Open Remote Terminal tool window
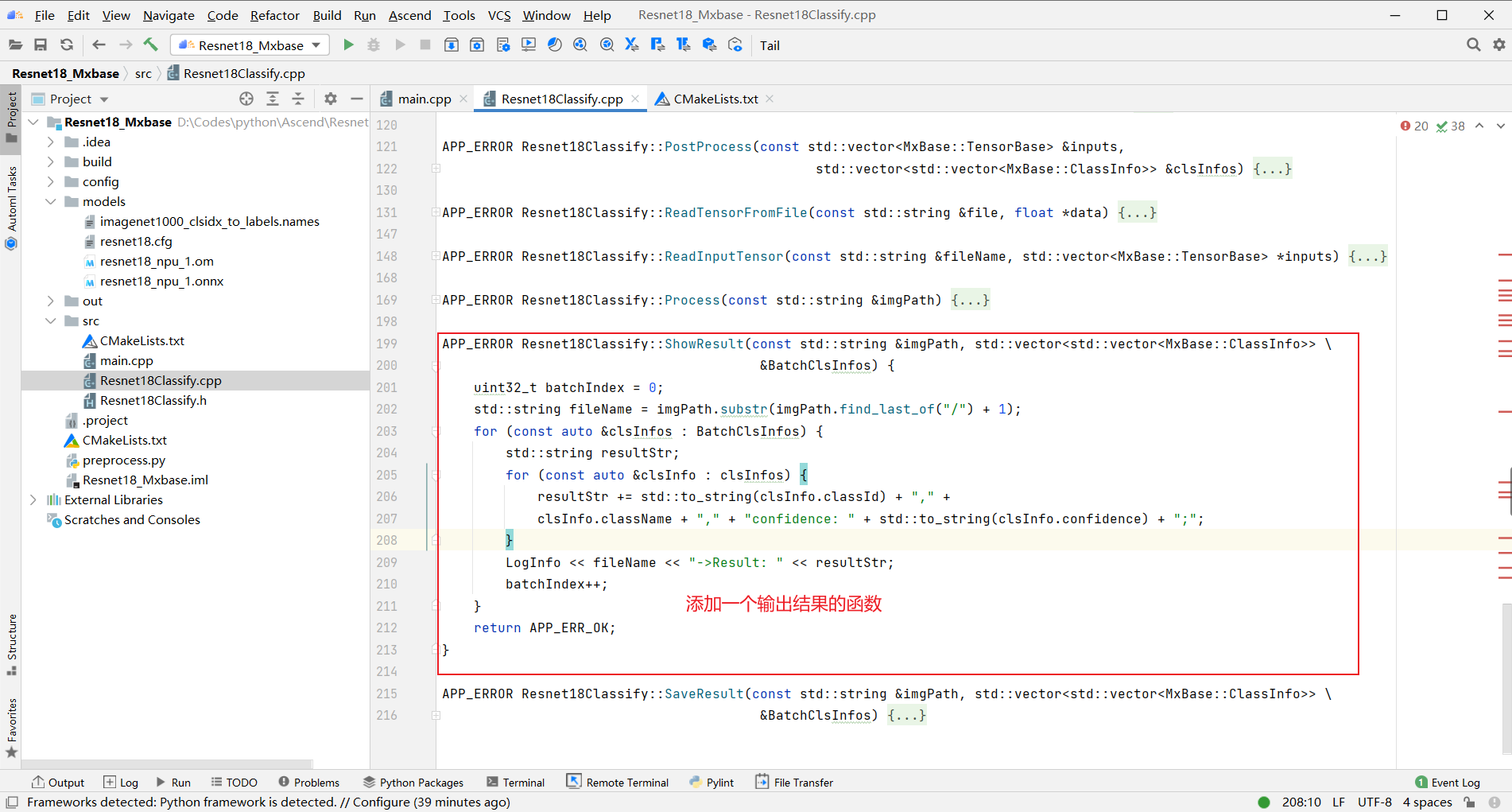Screen dimensions: 1512x812 (x=617, y=783)
